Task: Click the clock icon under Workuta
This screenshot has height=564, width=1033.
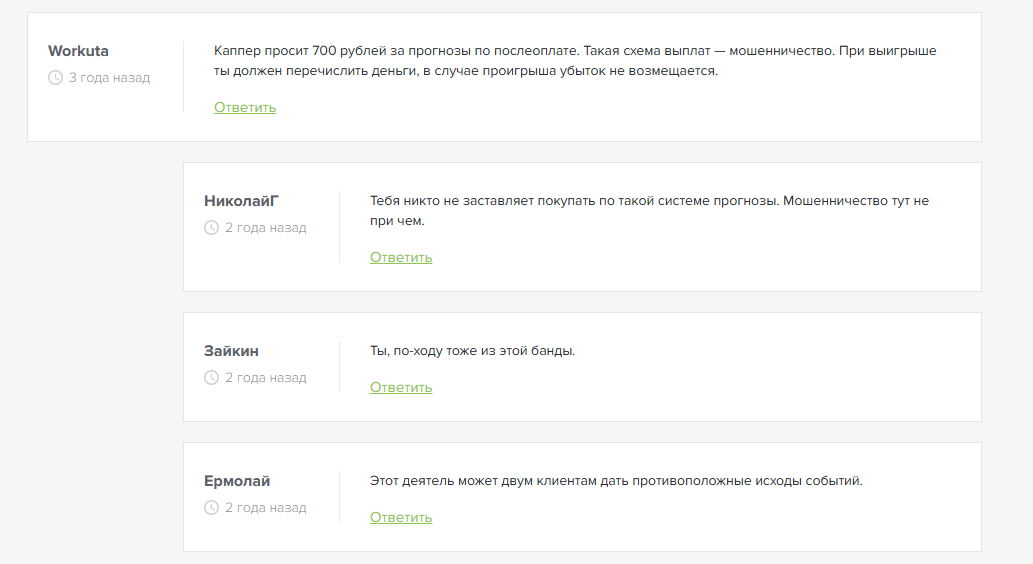Action: 55,78
